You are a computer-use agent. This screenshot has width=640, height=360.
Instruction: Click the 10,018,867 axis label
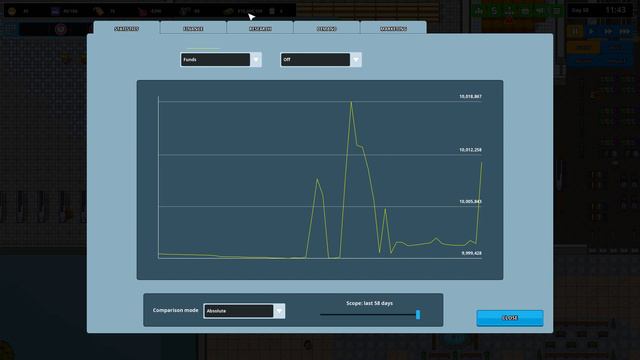pyautogui.click(x=471, y=97)
